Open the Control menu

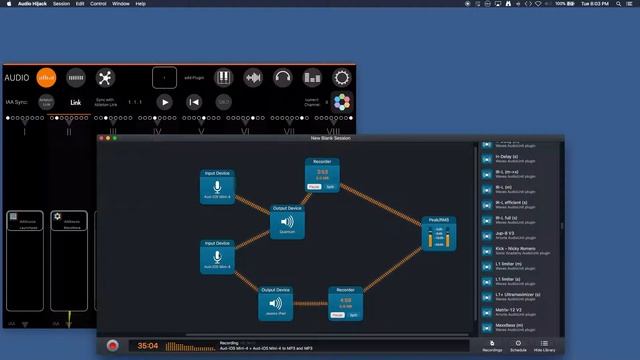coord(98,4)
